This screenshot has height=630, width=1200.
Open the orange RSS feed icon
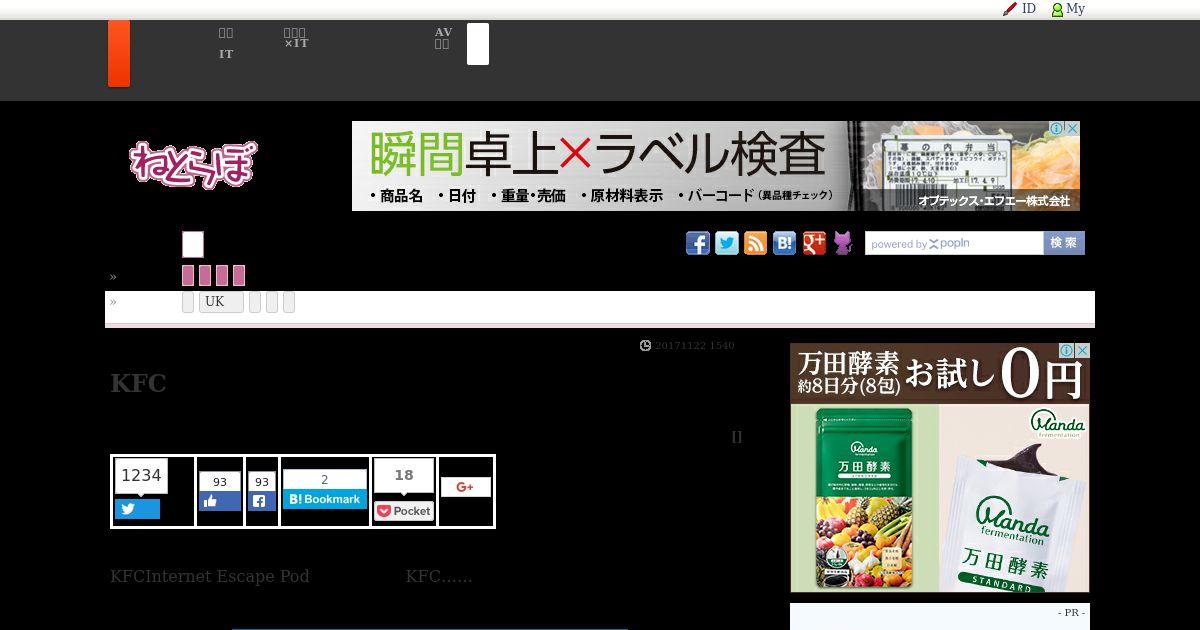[756, 243]
